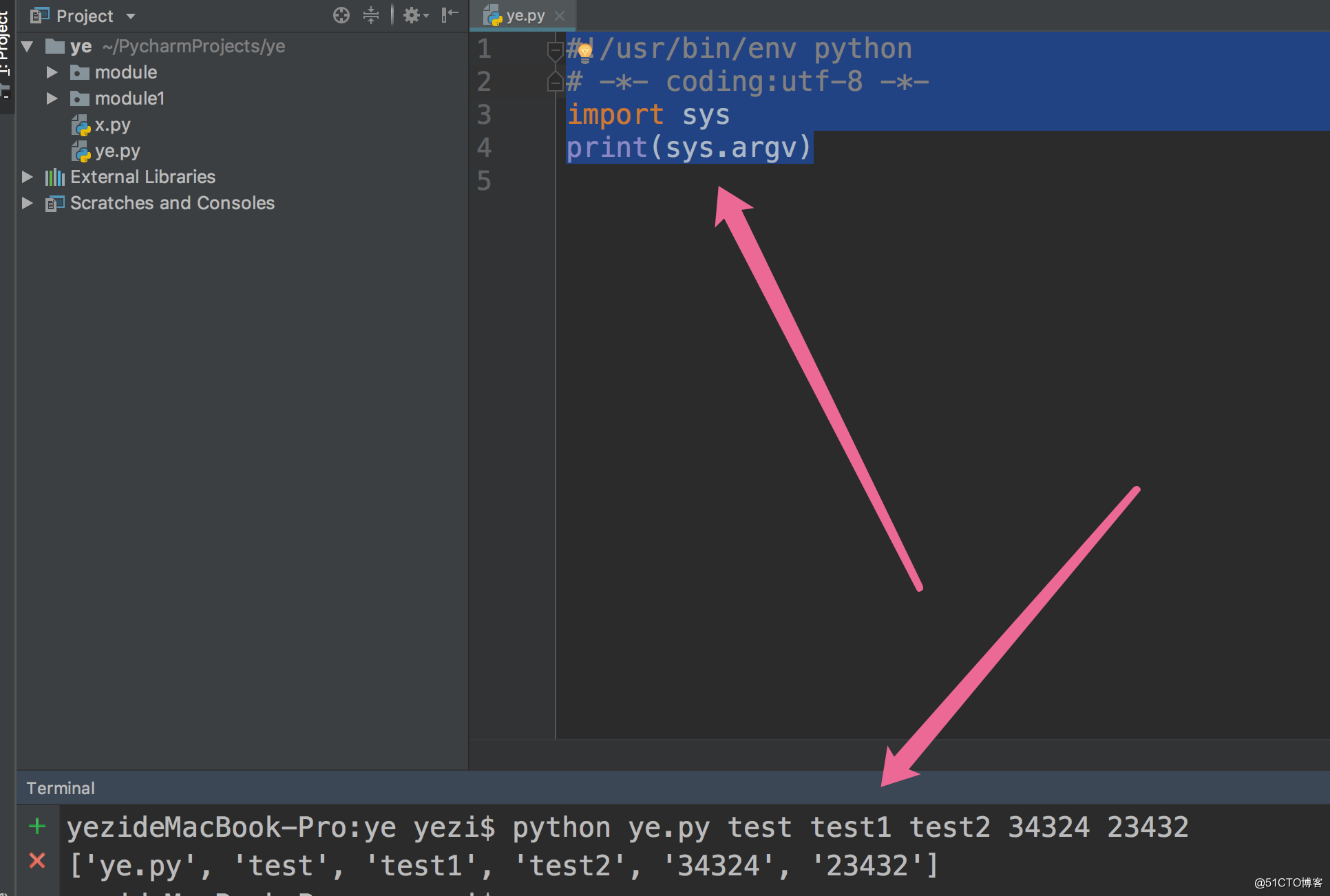Toggle the code fold marker on line 2
Image resolution: width=1330 pixels, height=896 pixels.
(554, 83)
